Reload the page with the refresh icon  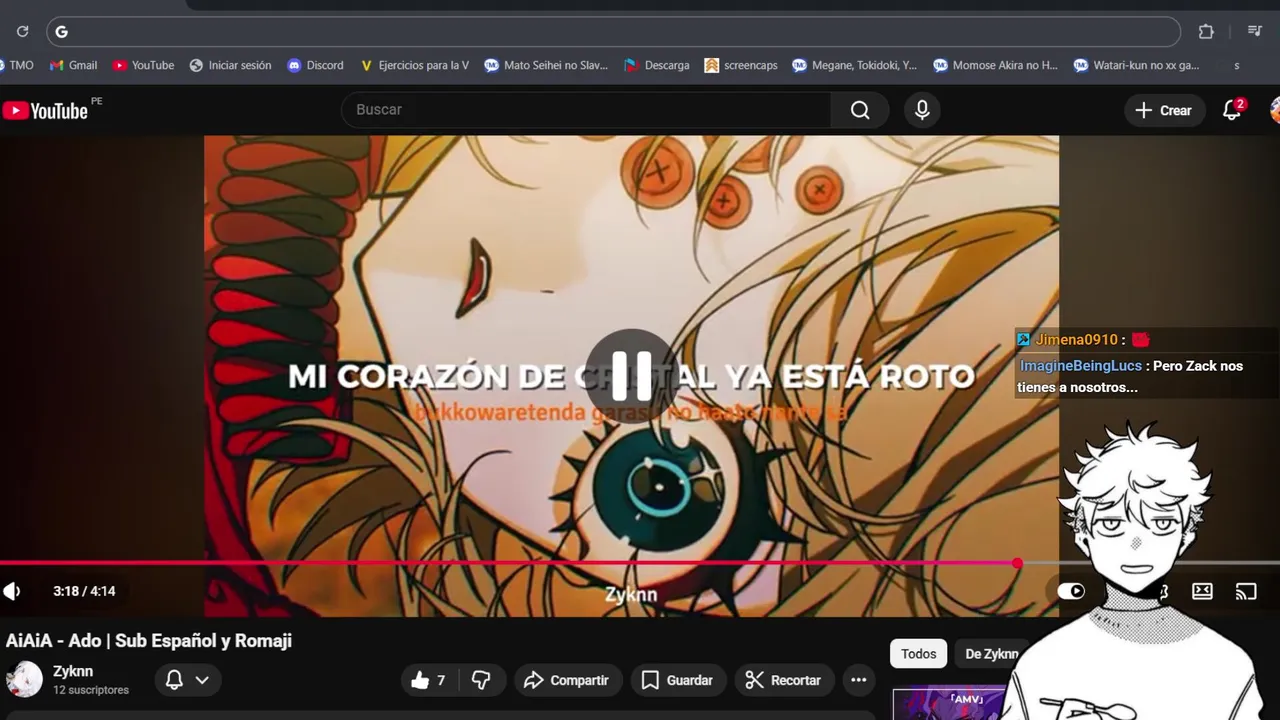23,32
